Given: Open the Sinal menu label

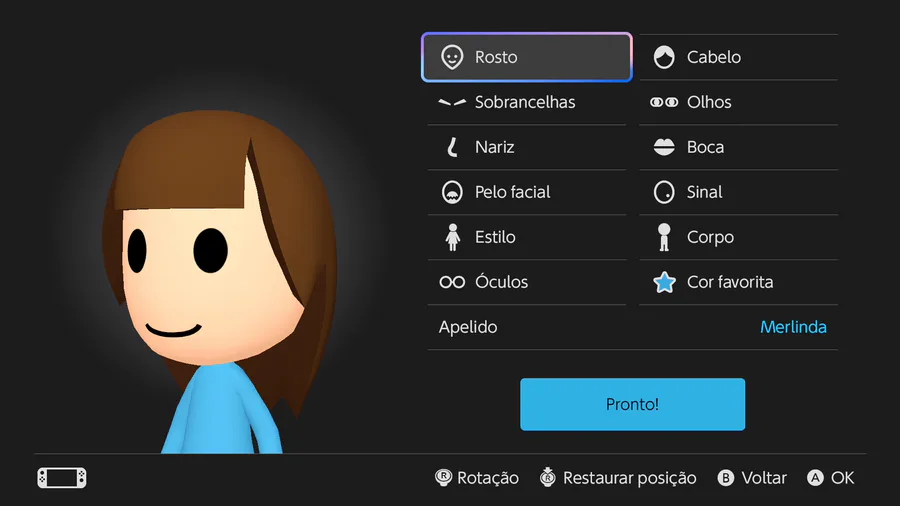Looking at the screenshot, I should click(704, 192).
